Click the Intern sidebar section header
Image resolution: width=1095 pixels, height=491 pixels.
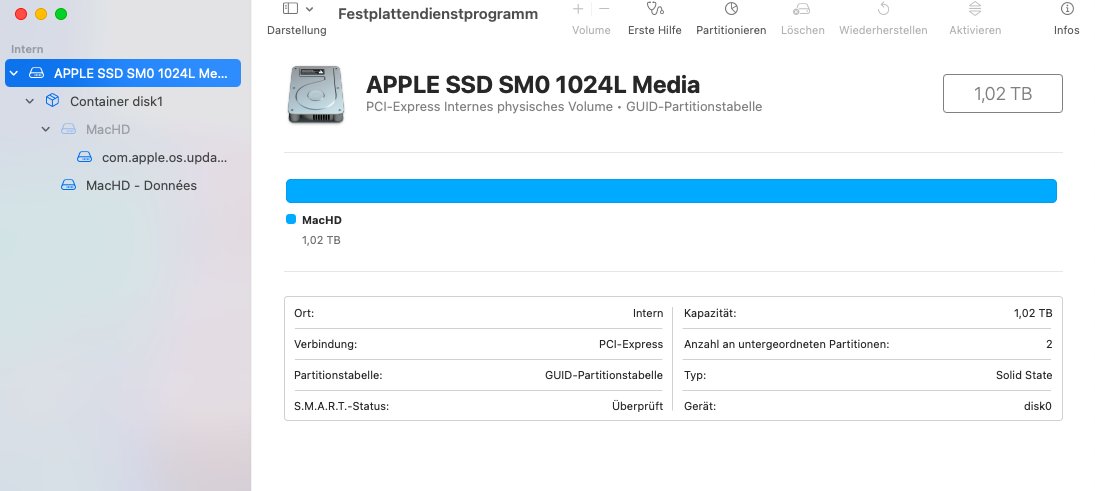click(x=27, y=49)
